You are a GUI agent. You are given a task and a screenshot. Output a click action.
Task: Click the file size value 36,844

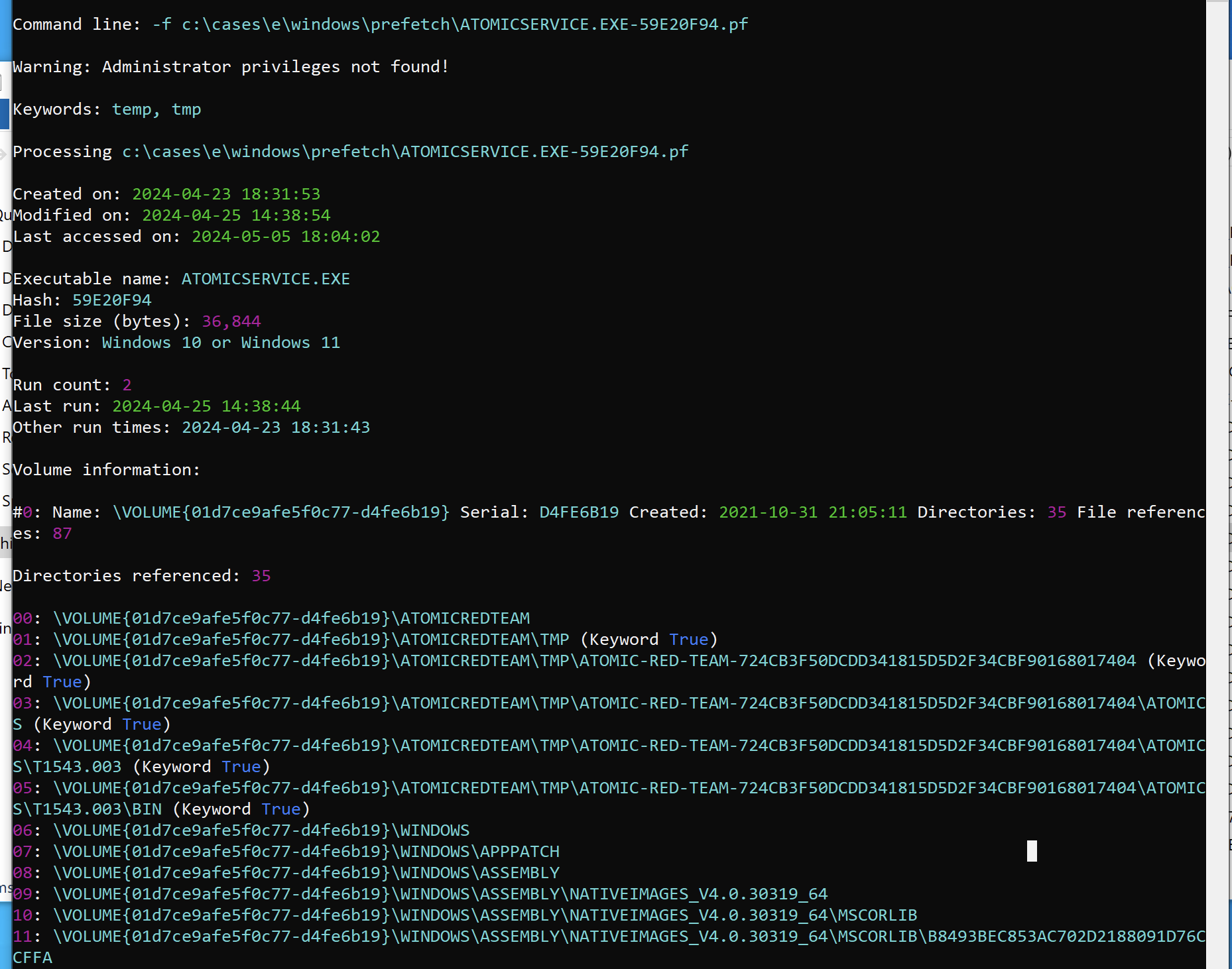[231, 321]
